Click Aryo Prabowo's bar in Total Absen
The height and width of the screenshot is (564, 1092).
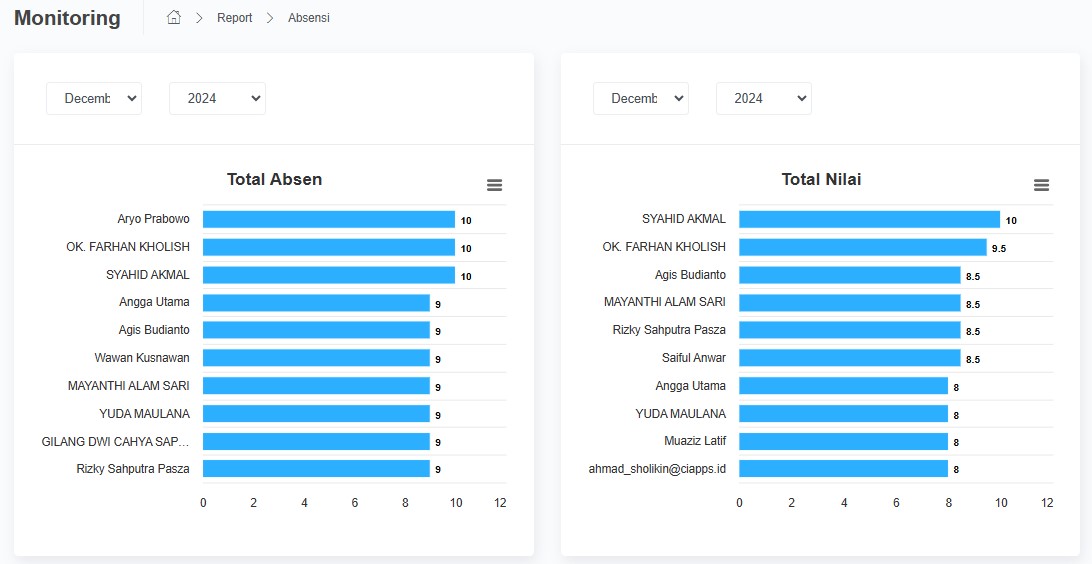pyautogui.click(x=328, y=219)
